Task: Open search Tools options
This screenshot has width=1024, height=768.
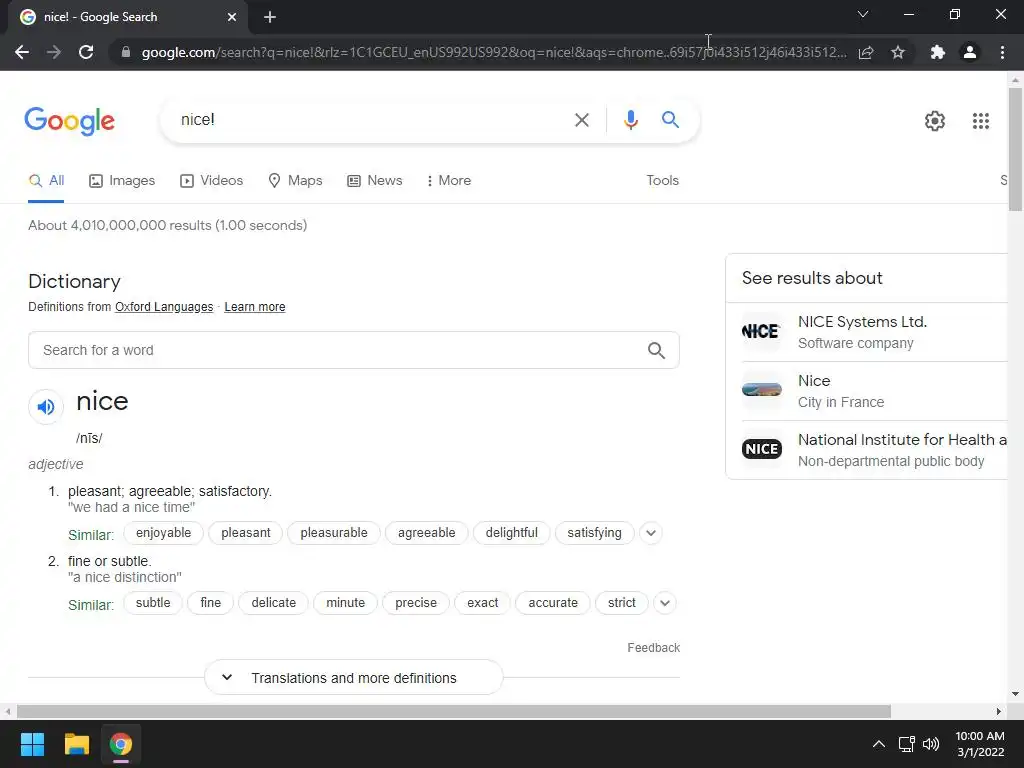Action: (662, 181)
